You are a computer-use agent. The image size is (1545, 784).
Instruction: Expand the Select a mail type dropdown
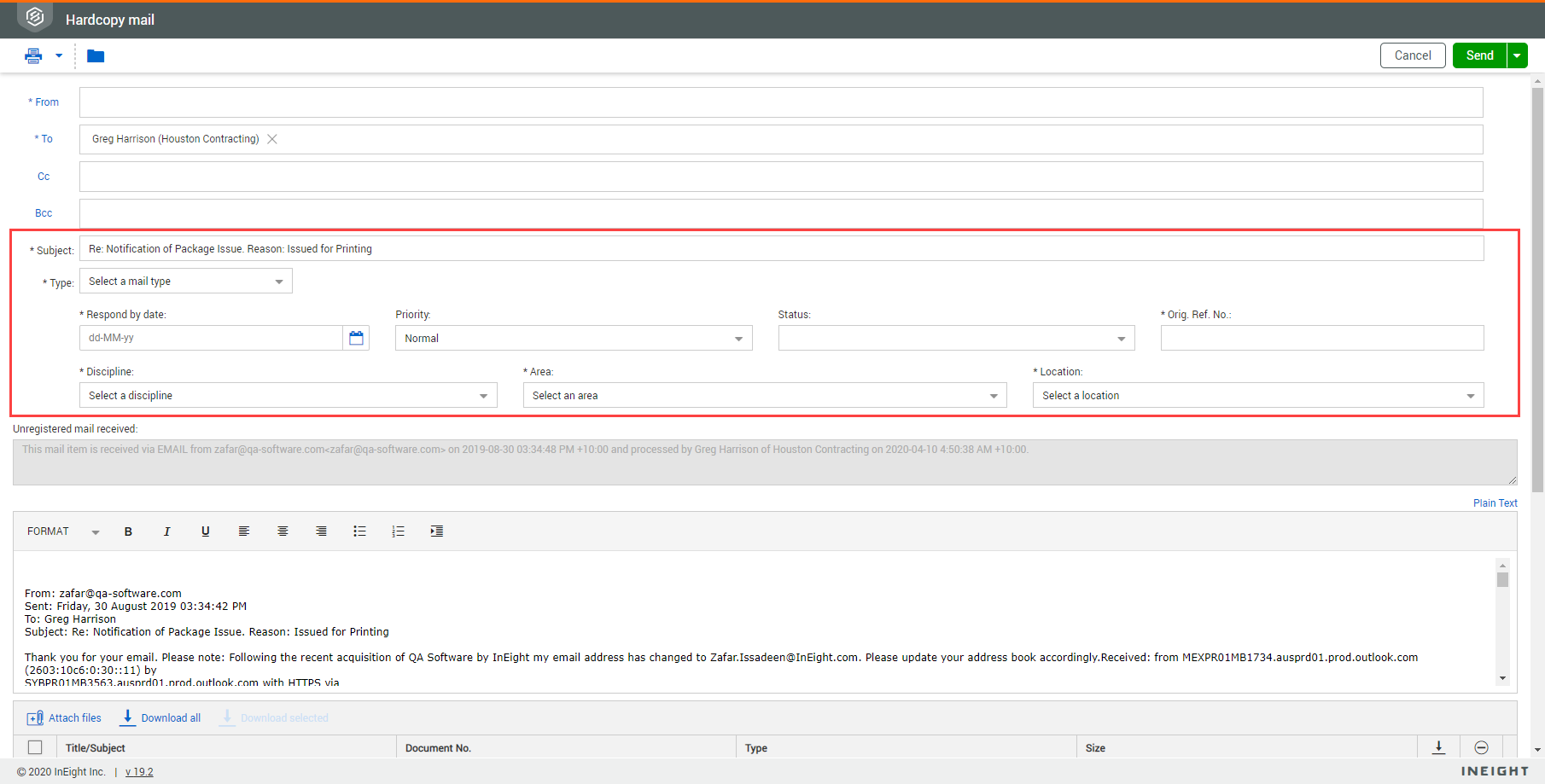186,282
